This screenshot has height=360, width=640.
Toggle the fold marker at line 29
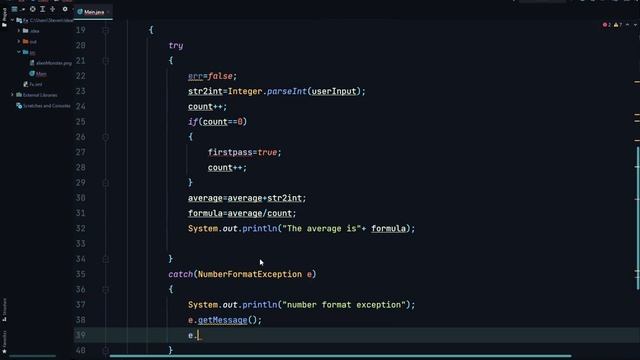[x=106, y=182]
